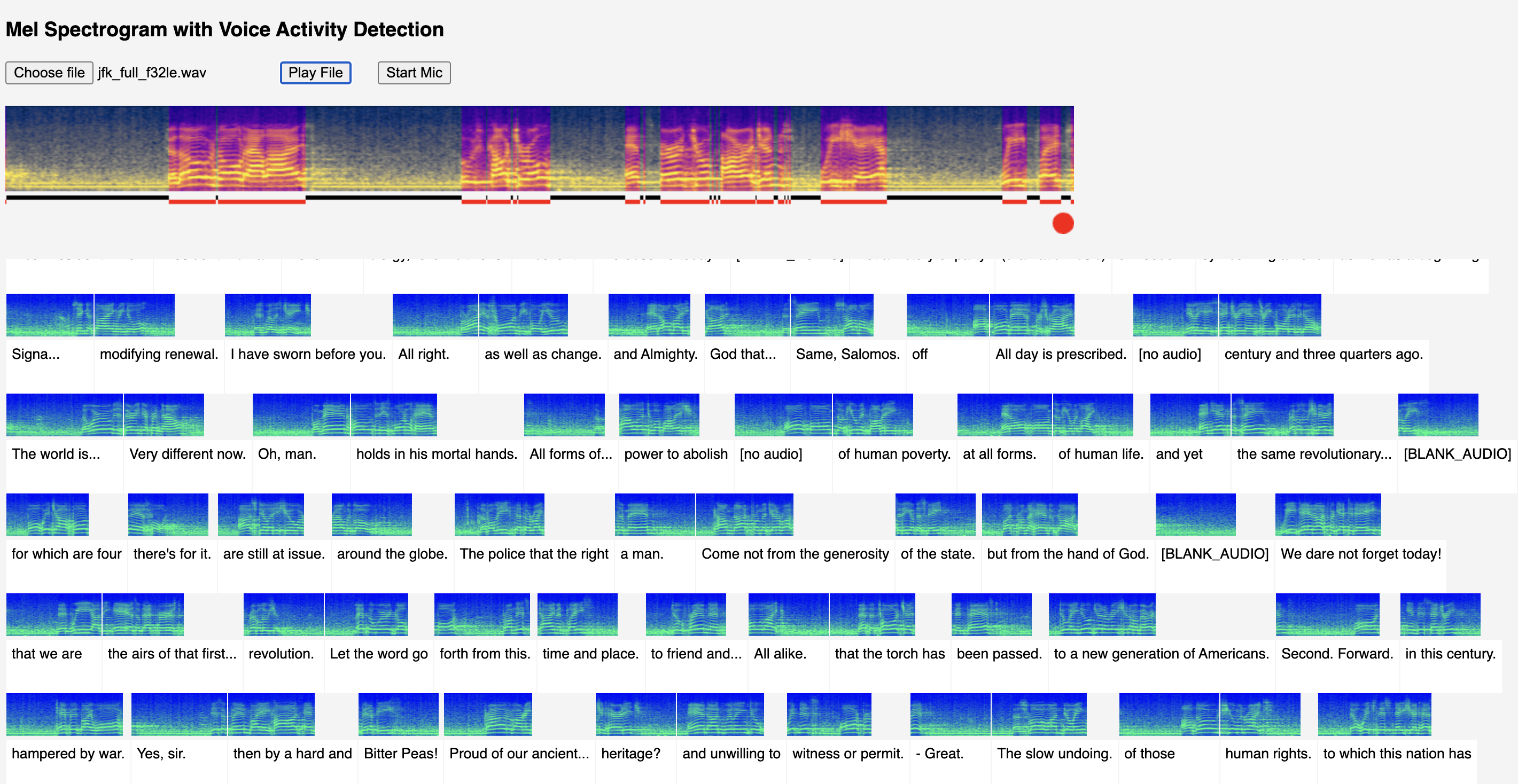1518x784 pixels.
Task: Select thumbnail above 'Come not from the generosity'
Action: click(744, 514)
